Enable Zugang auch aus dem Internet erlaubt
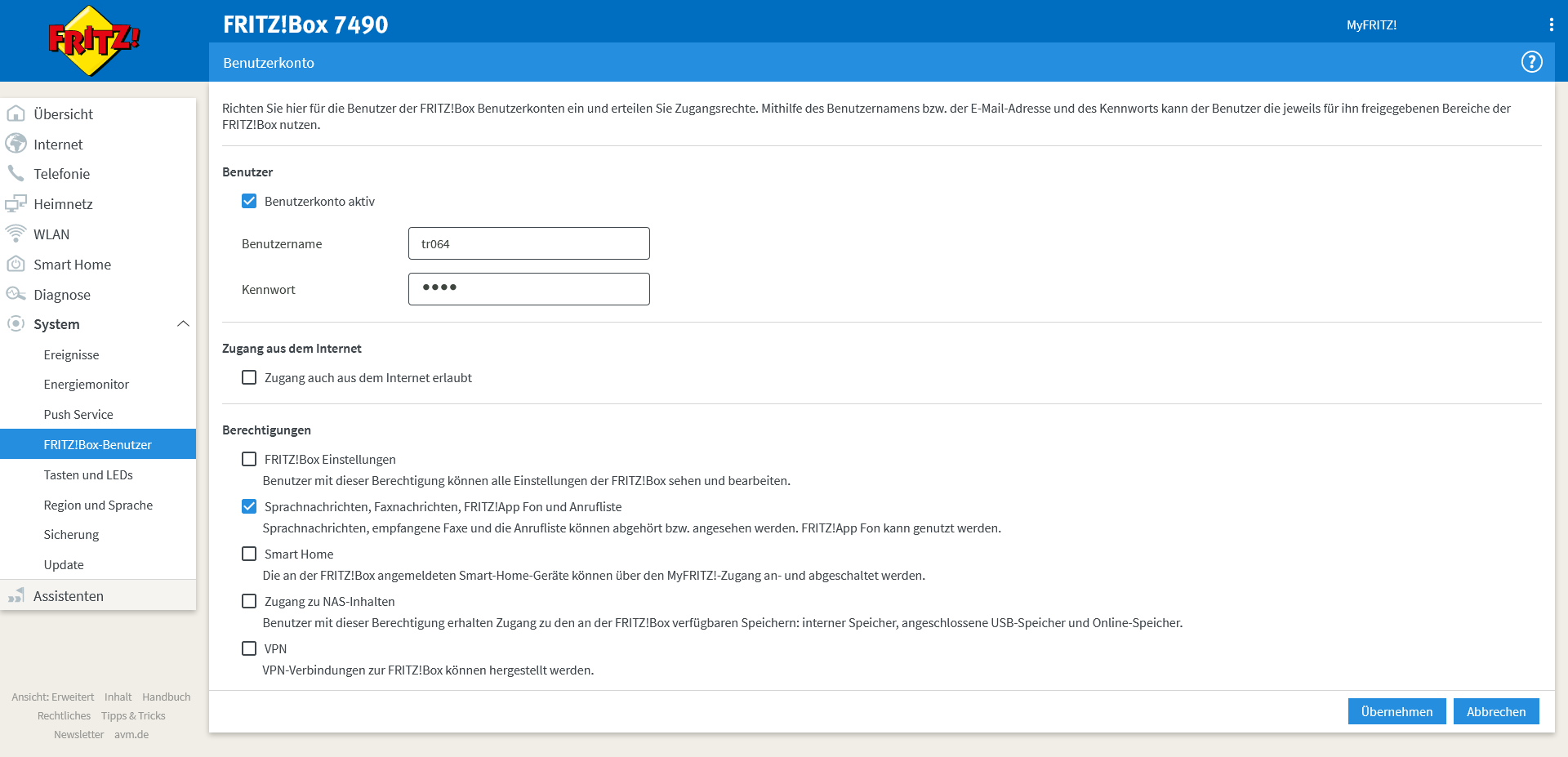The height and width of the screenshot is (757, 1568). [x=249, y=377]
